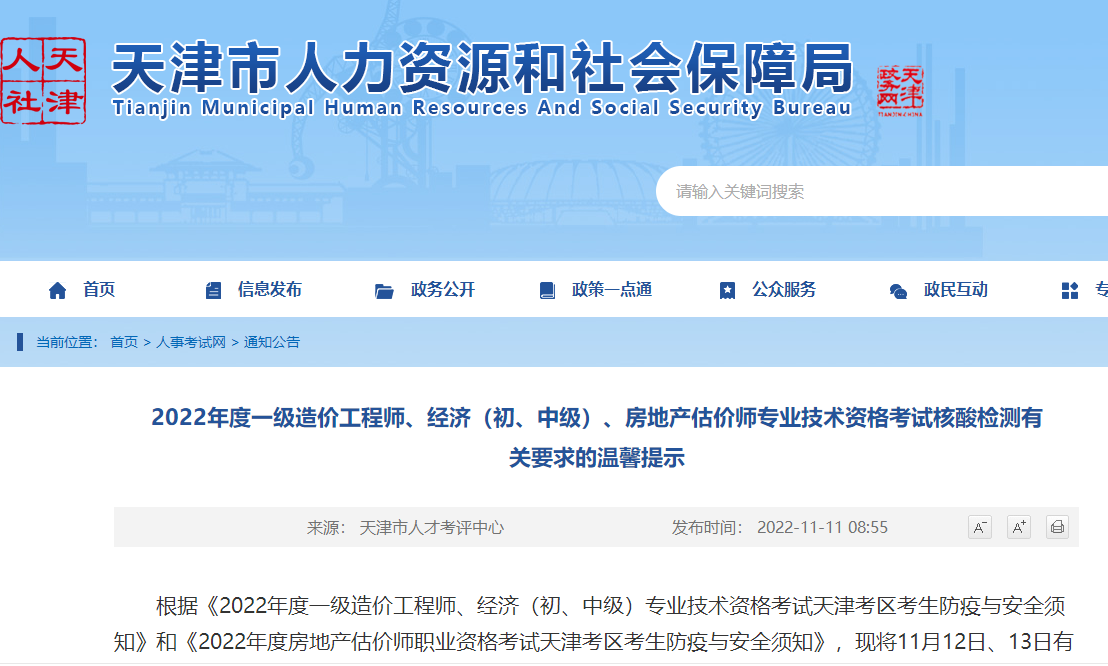Open the 信息发布 menu item
Screen dimensions: 1108x666
(269, 290)
